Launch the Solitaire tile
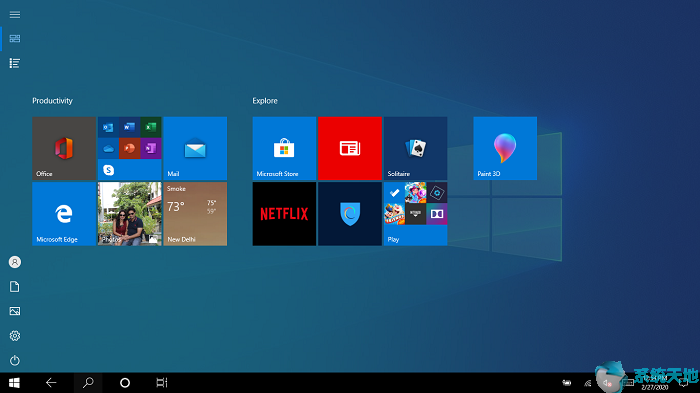This screenshot has width=700, height=393. [416, 148]
